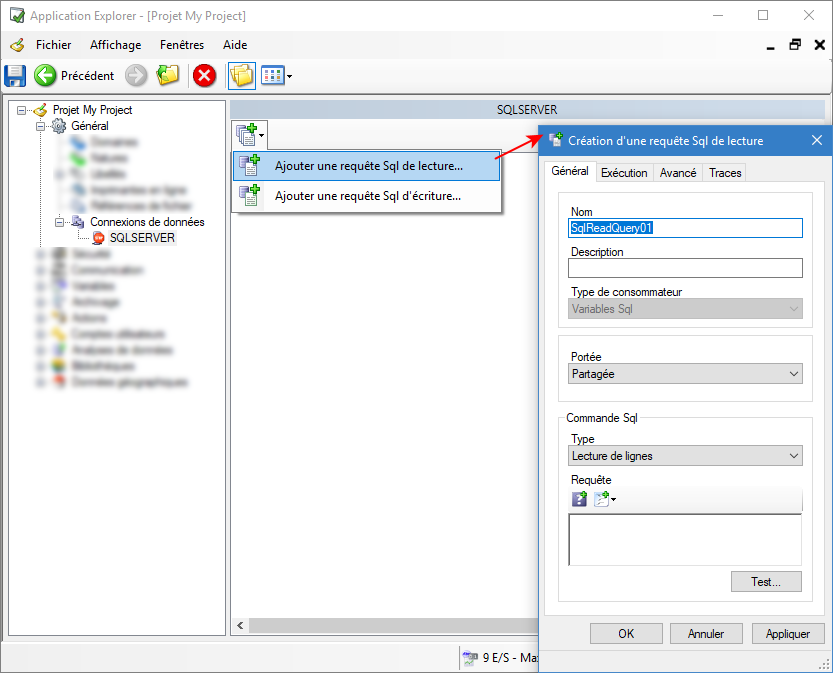Click into the Description text field

pos(685,268)
